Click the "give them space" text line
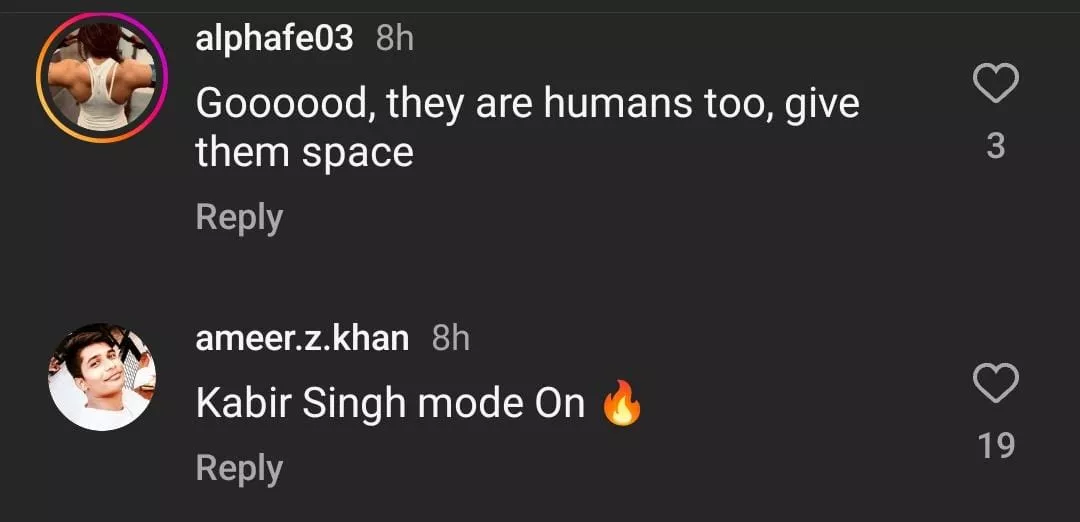The image size is (1080, 522). click(304, 153)
